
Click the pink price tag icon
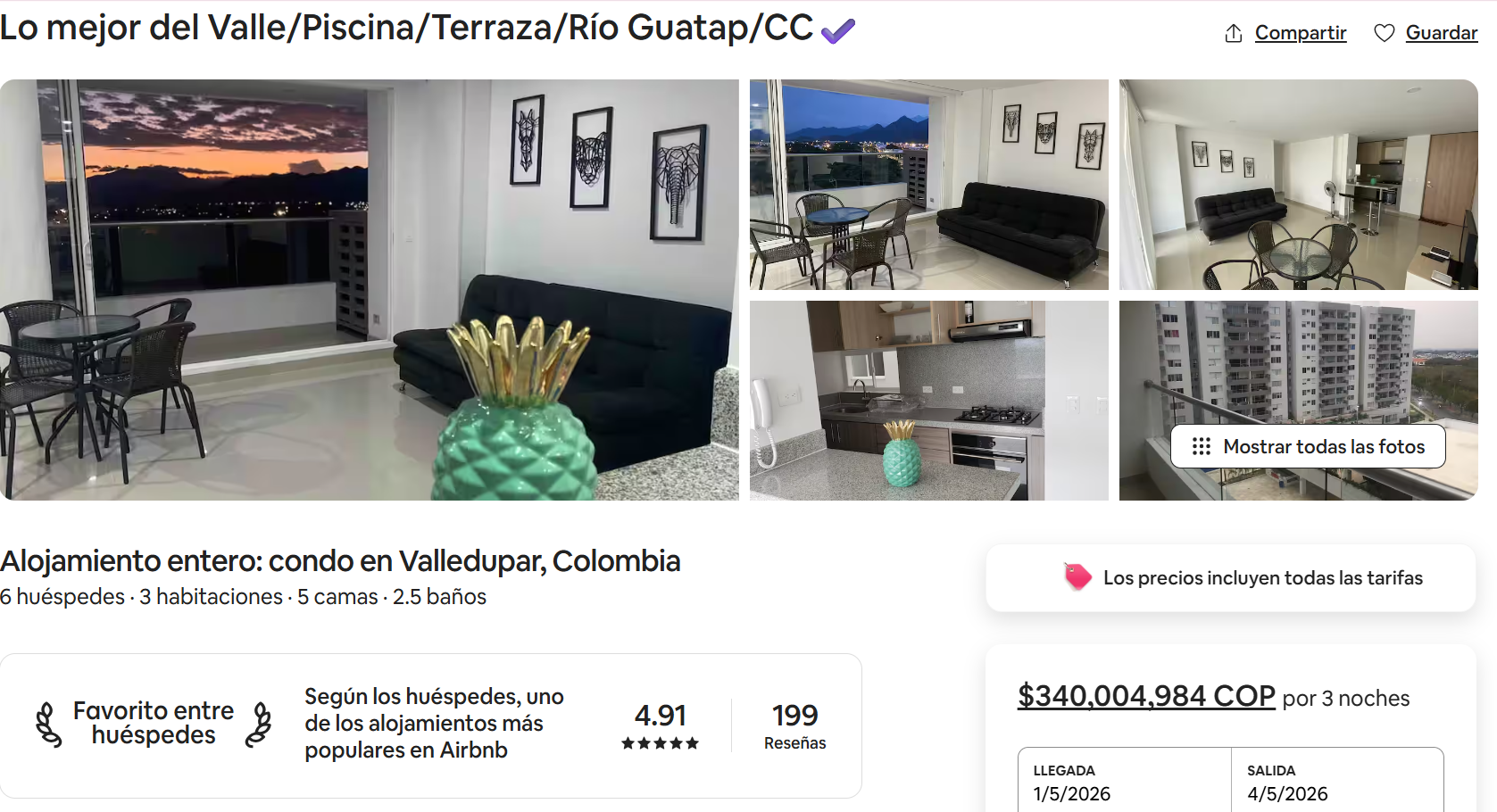coord(1077,577)
